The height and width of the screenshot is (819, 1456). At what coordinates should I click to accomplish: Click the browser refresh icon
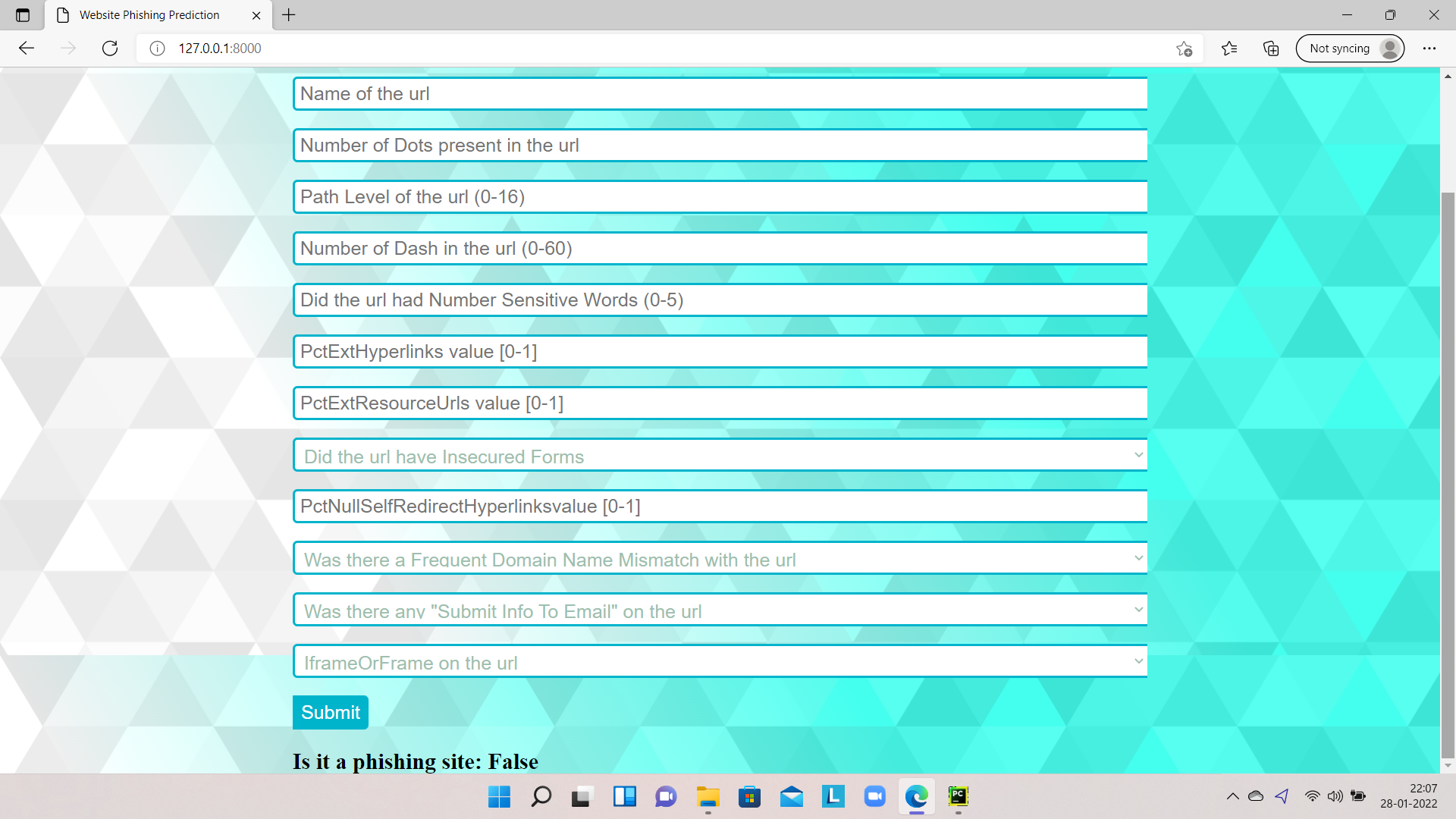[110, 49]
